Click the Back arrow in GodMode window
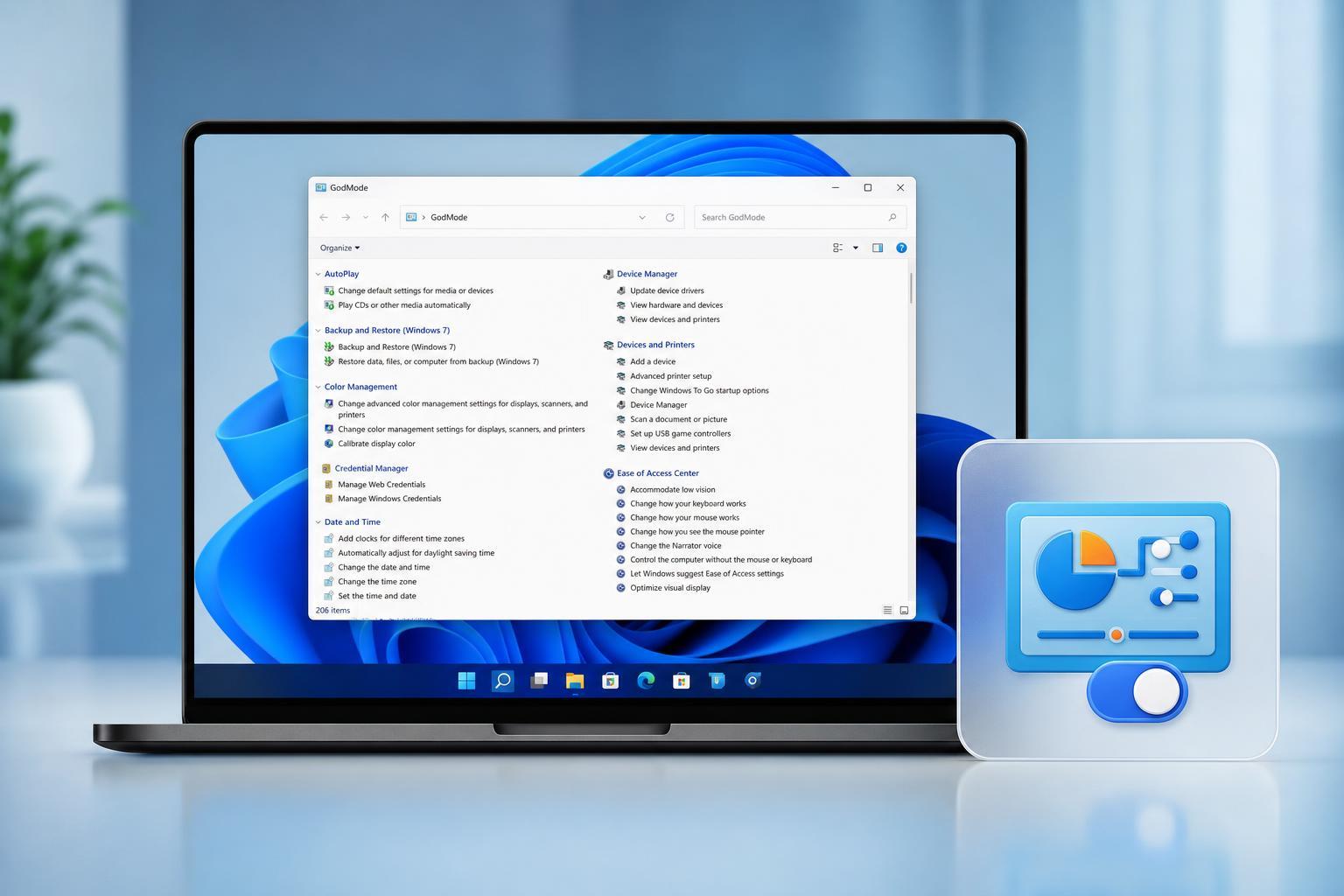 (x=324, y=217)
